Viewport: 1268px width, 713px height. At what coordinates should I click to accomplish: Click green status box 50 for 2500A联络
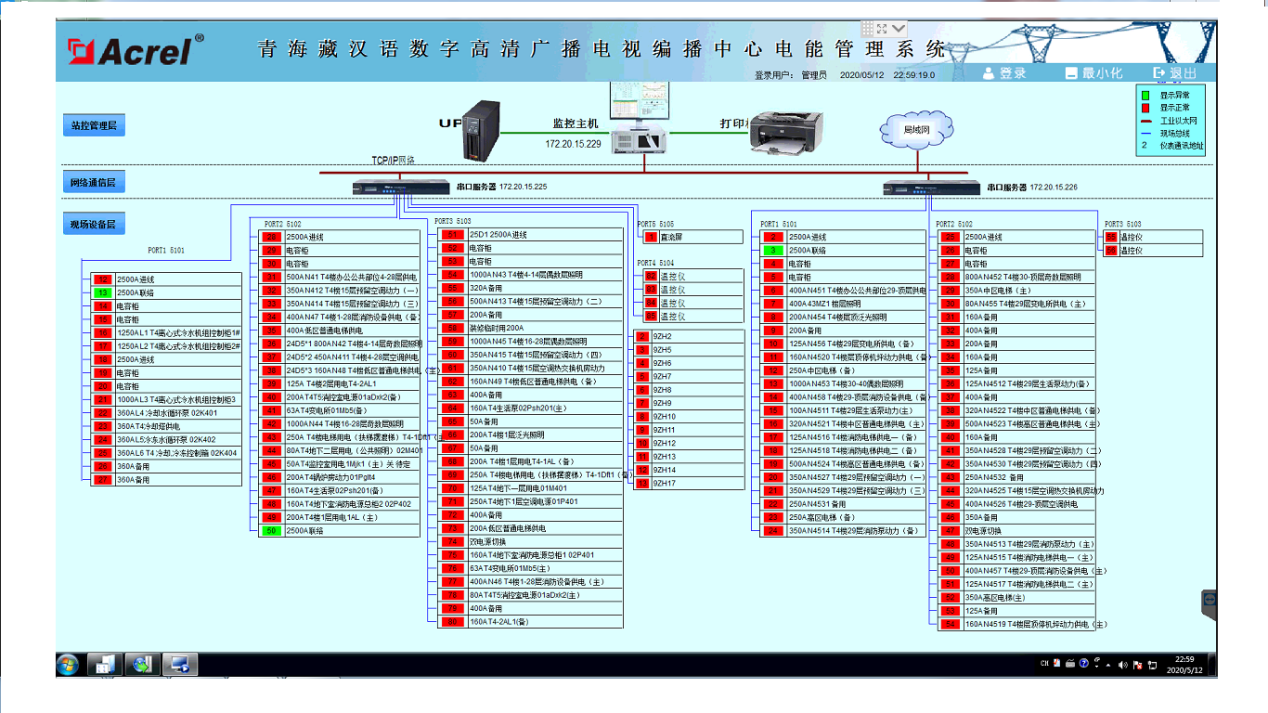click(270, 531)
